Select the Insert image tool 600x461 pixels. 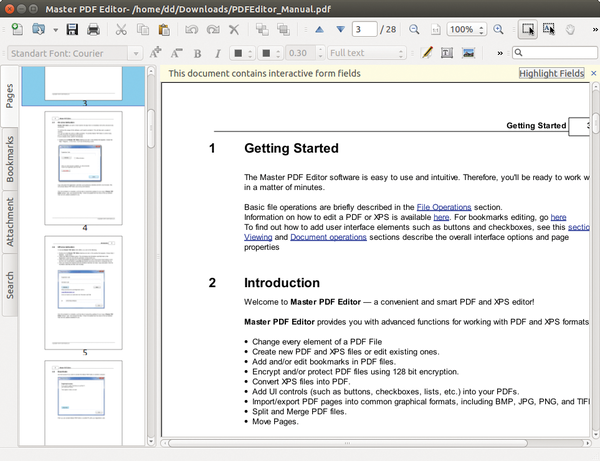pyautogui.click(x=468, y=53)
